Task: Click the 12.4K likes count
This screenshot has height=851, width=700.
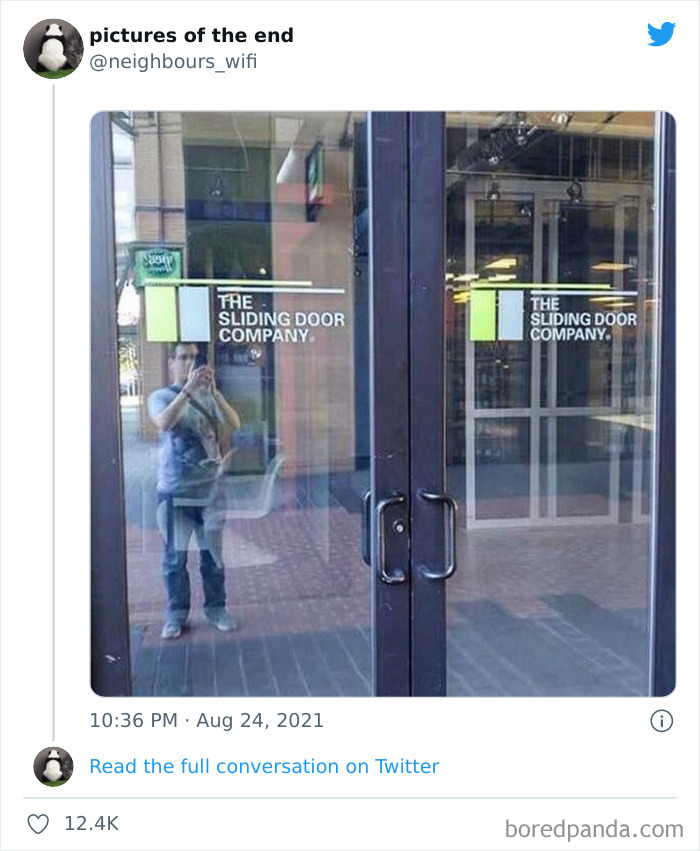Action: pyautogui.click(x=91, y=823)
